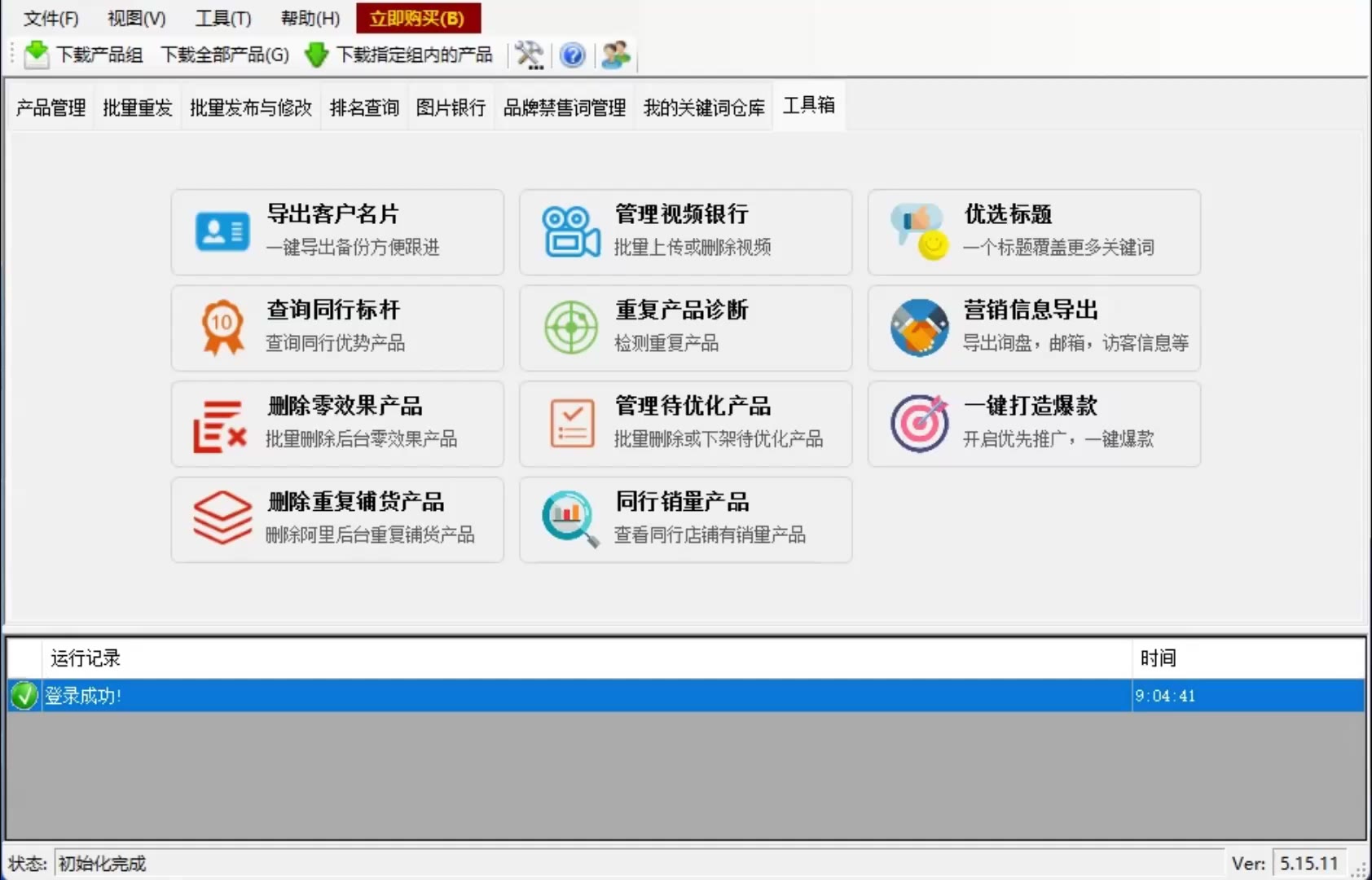
Task: Click the red 立即购买(B) button
Action: (x=418, y=18)
